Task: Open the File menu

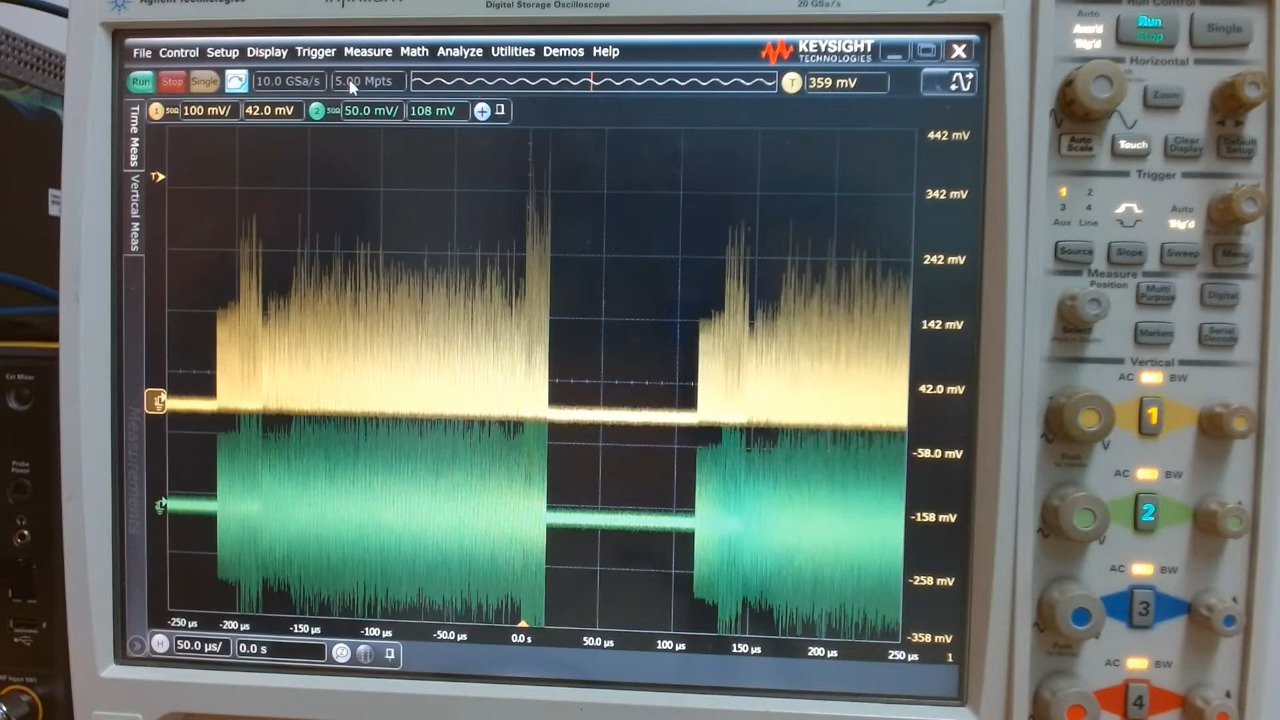Action: point(142,52)
